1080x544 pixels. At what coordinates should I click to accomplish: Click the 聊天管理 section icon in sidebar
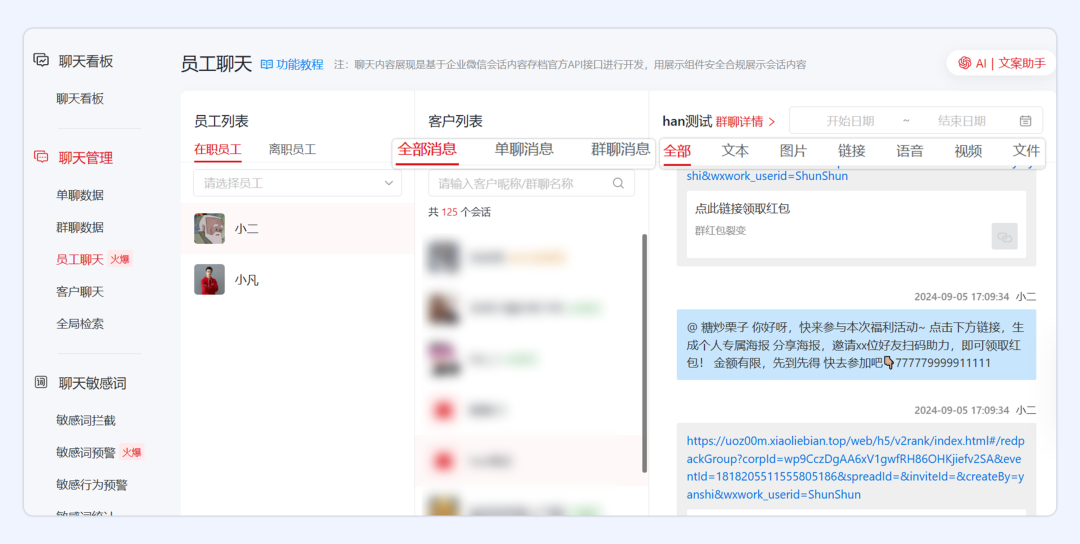pos(41,157)
